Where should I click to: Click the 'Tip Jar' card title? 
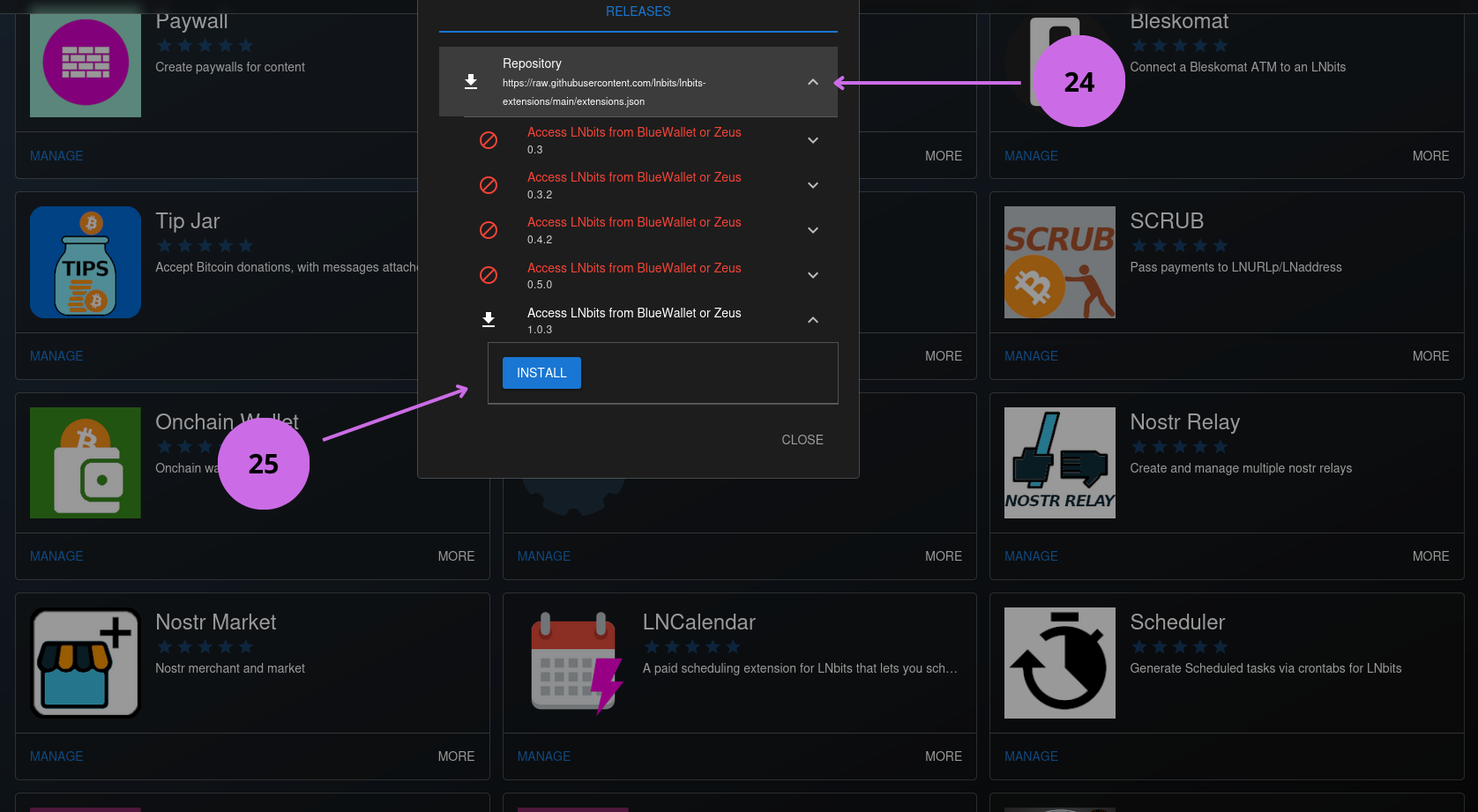[x=188, y=221]
